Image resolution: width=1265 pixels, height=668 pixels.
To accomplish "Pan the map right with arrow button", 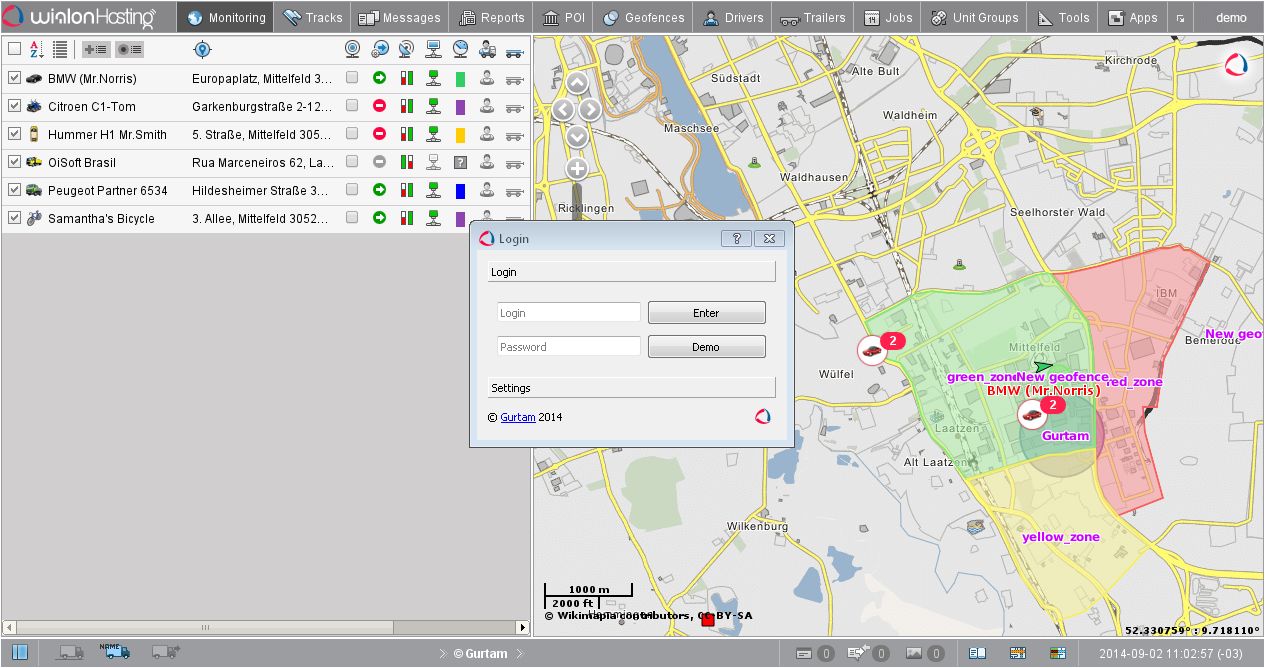I will tap(591, 110).
